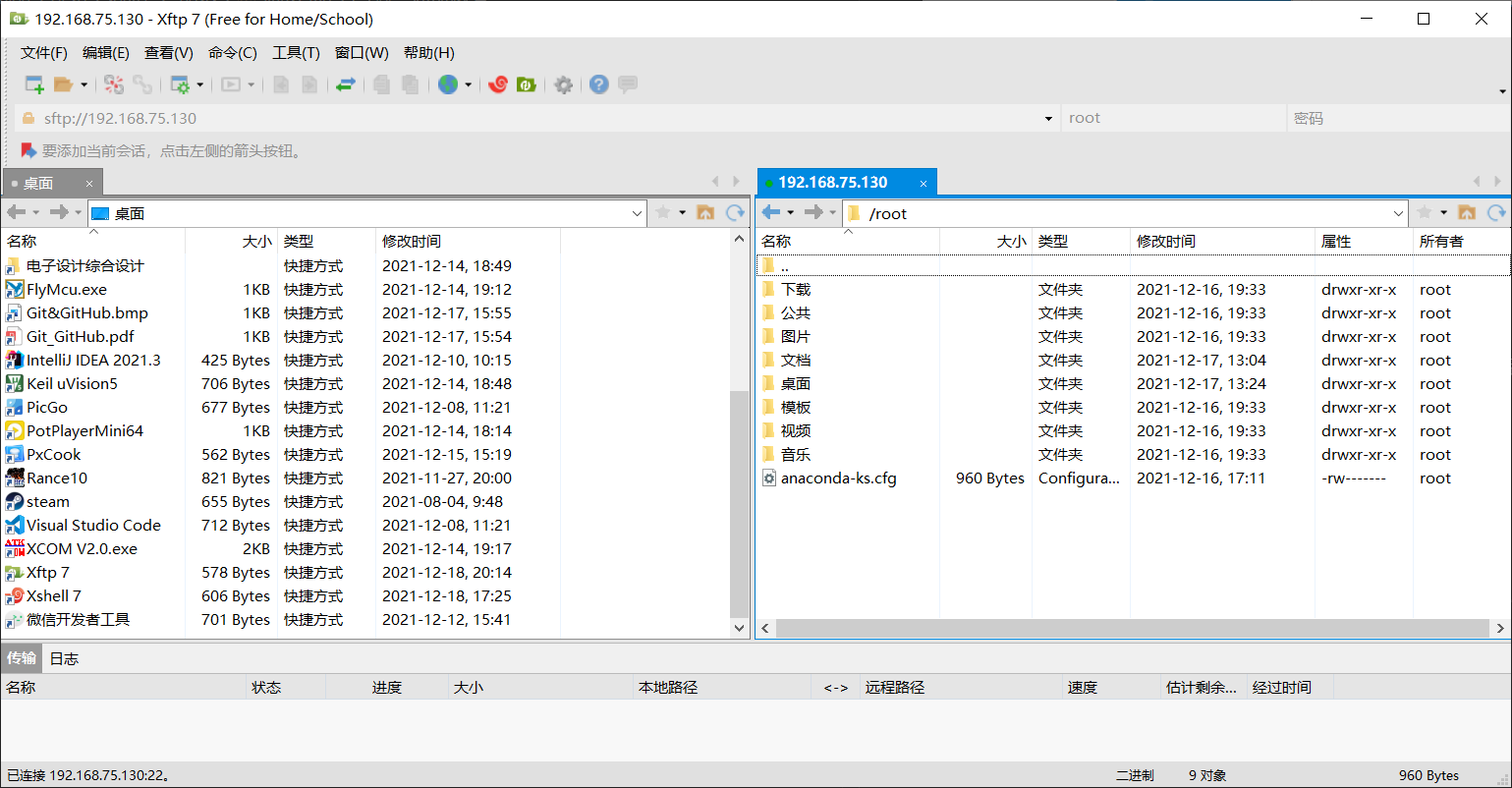1512x788 pixels.
Task: Open the 文件(F) menu
Action: click(44, 53)
